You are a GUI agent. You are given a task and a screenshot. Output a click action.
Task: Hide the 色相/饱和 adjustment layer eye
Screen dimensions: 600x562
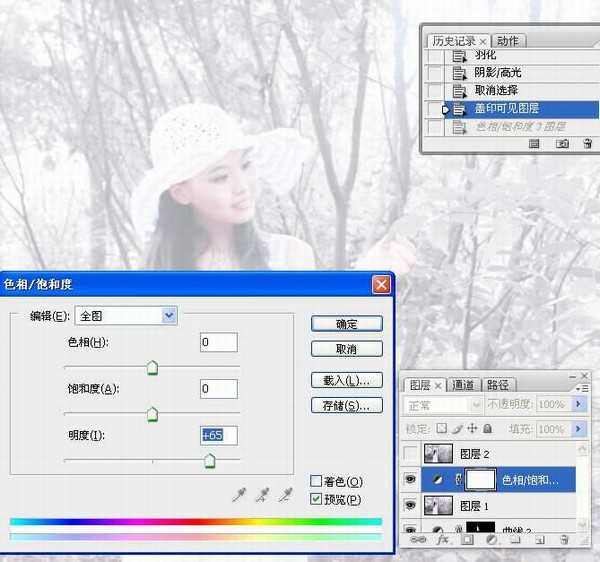coord(410,479)
